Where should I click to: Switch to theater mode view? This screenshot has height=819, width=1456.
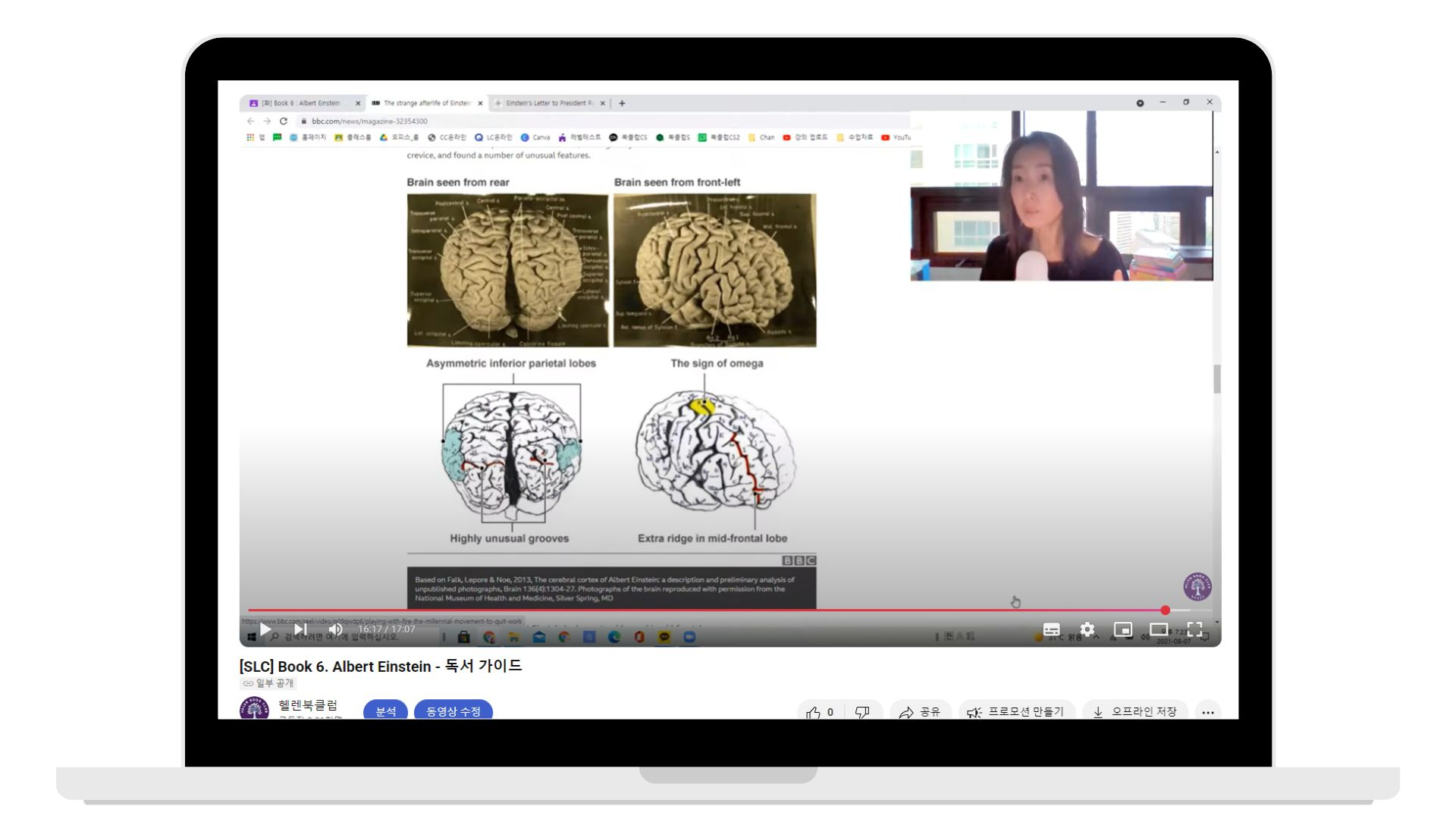(1159, 629)
